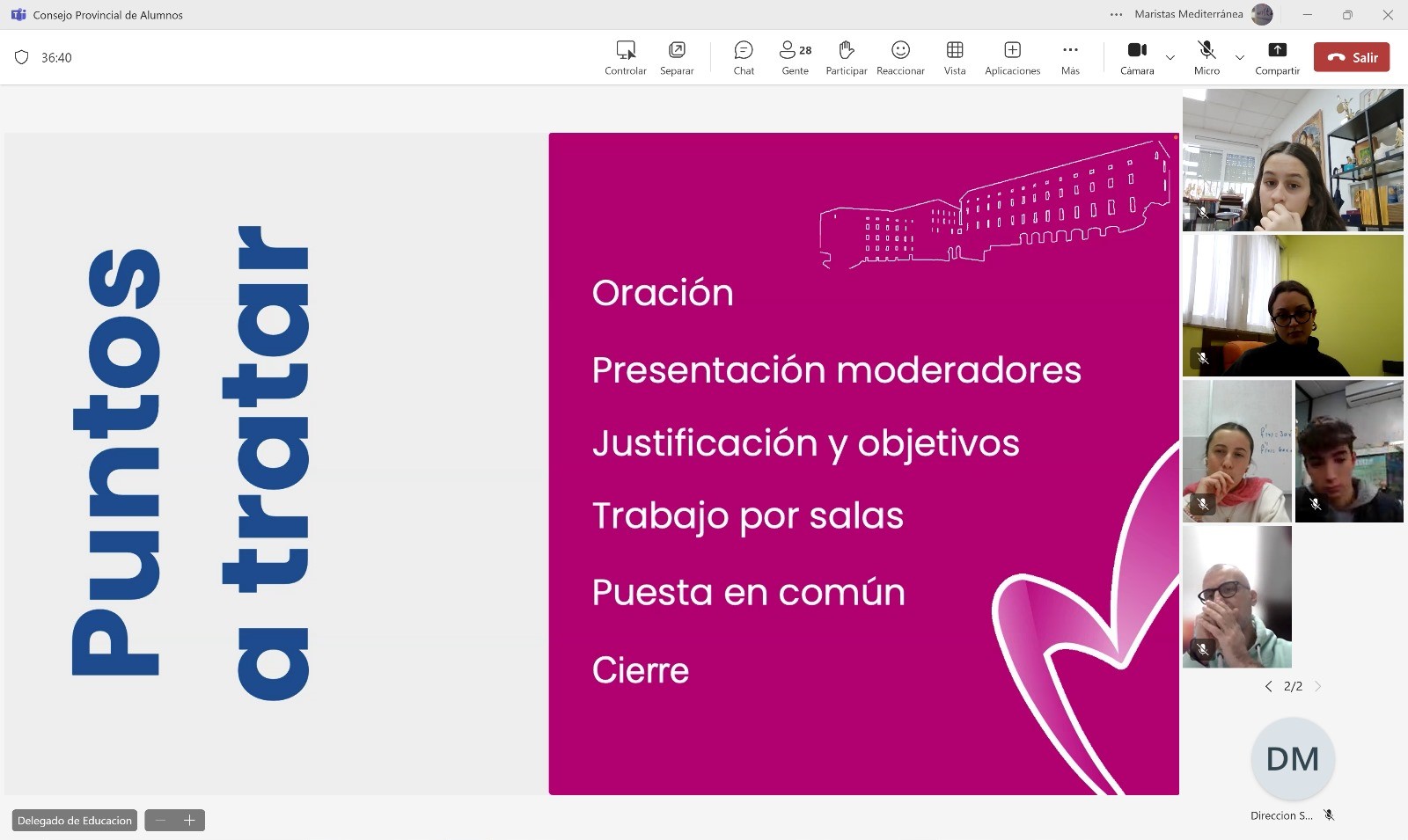Pop out shared content with Separar

(x=677, y=58)
